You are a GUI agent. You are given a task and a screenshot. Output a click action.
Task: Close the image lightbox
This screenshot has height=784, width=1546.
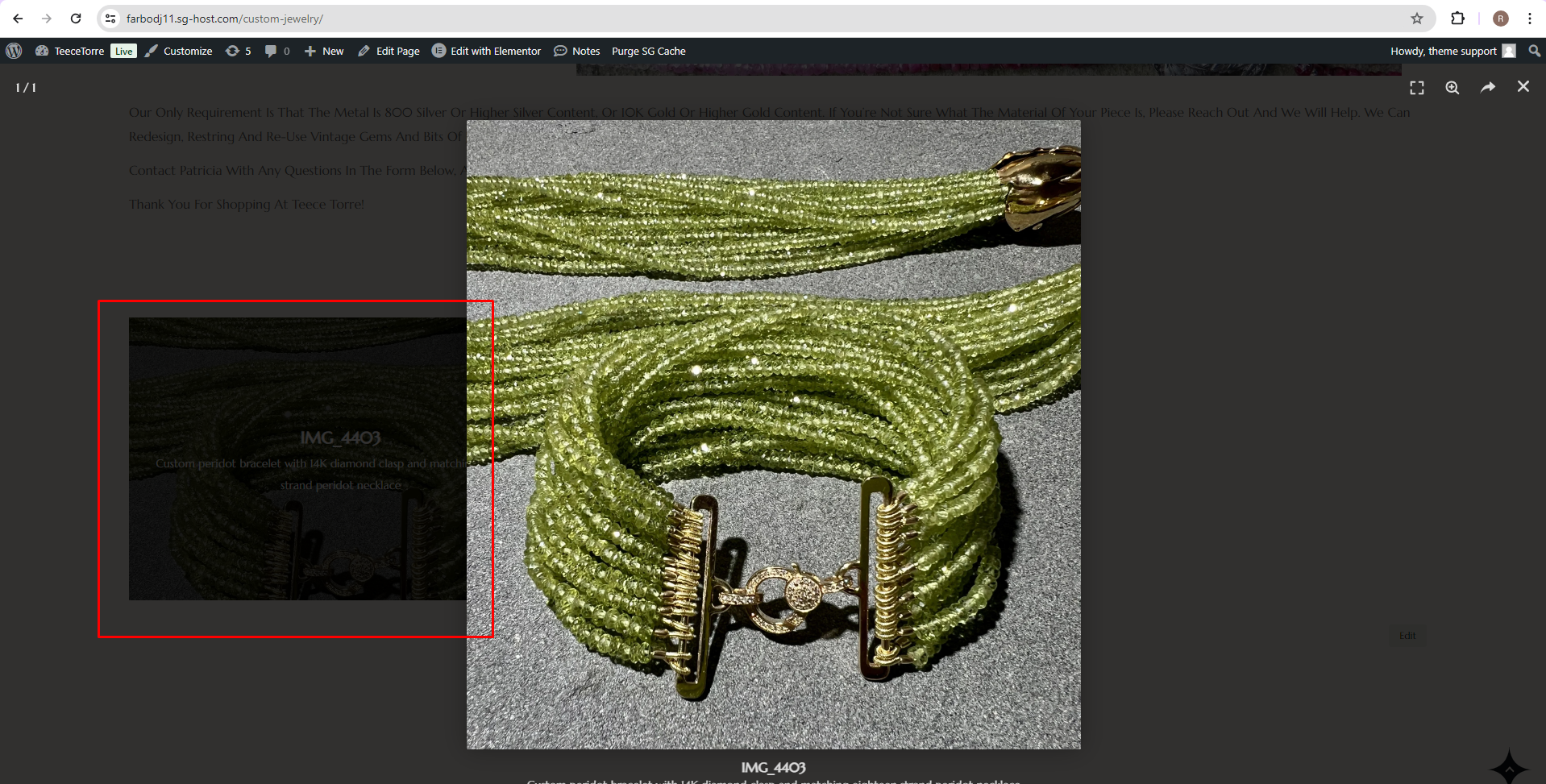(1523, 86)
